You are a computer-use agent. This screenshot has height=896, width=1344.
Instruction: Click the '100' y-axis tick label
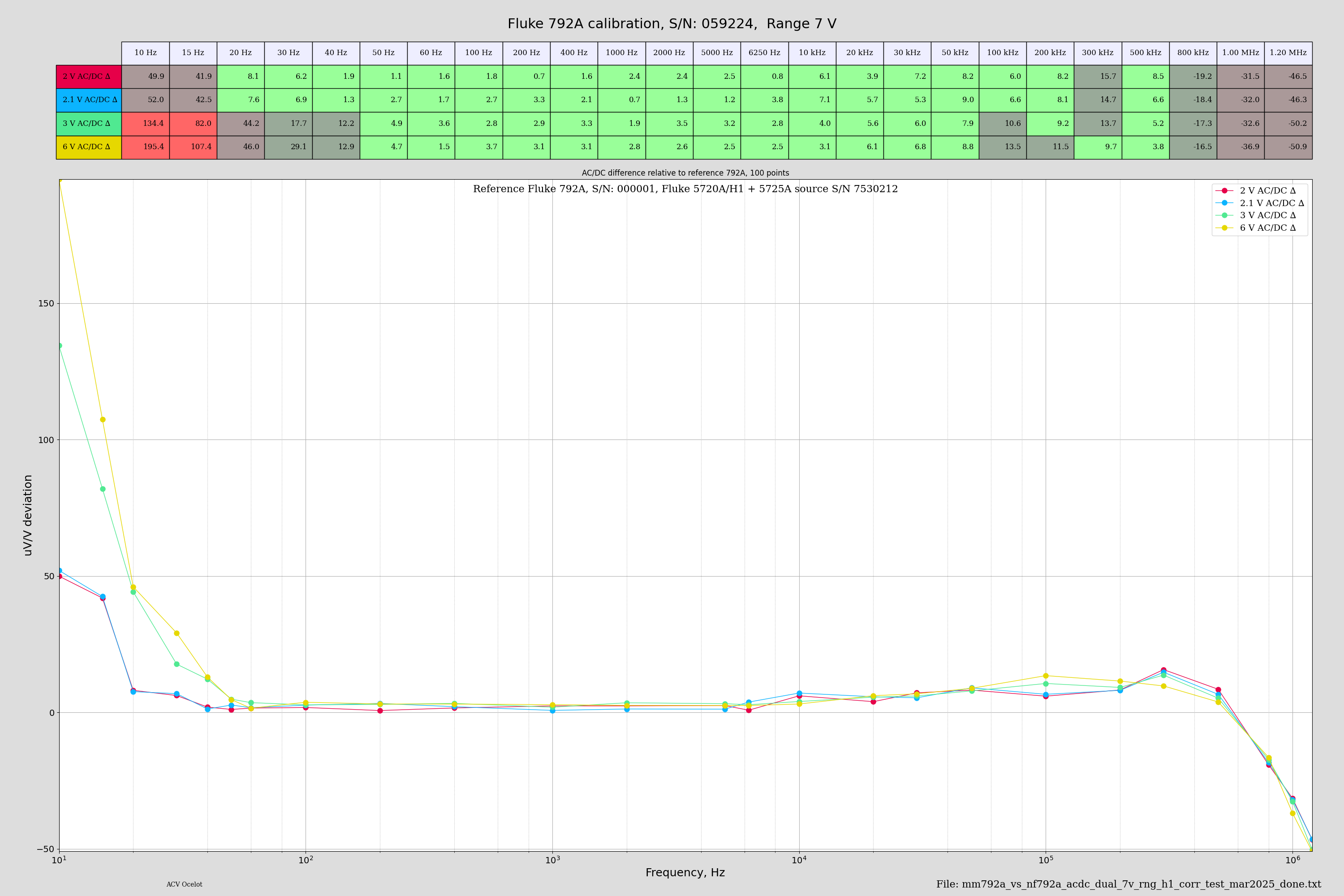pos(46,440)
